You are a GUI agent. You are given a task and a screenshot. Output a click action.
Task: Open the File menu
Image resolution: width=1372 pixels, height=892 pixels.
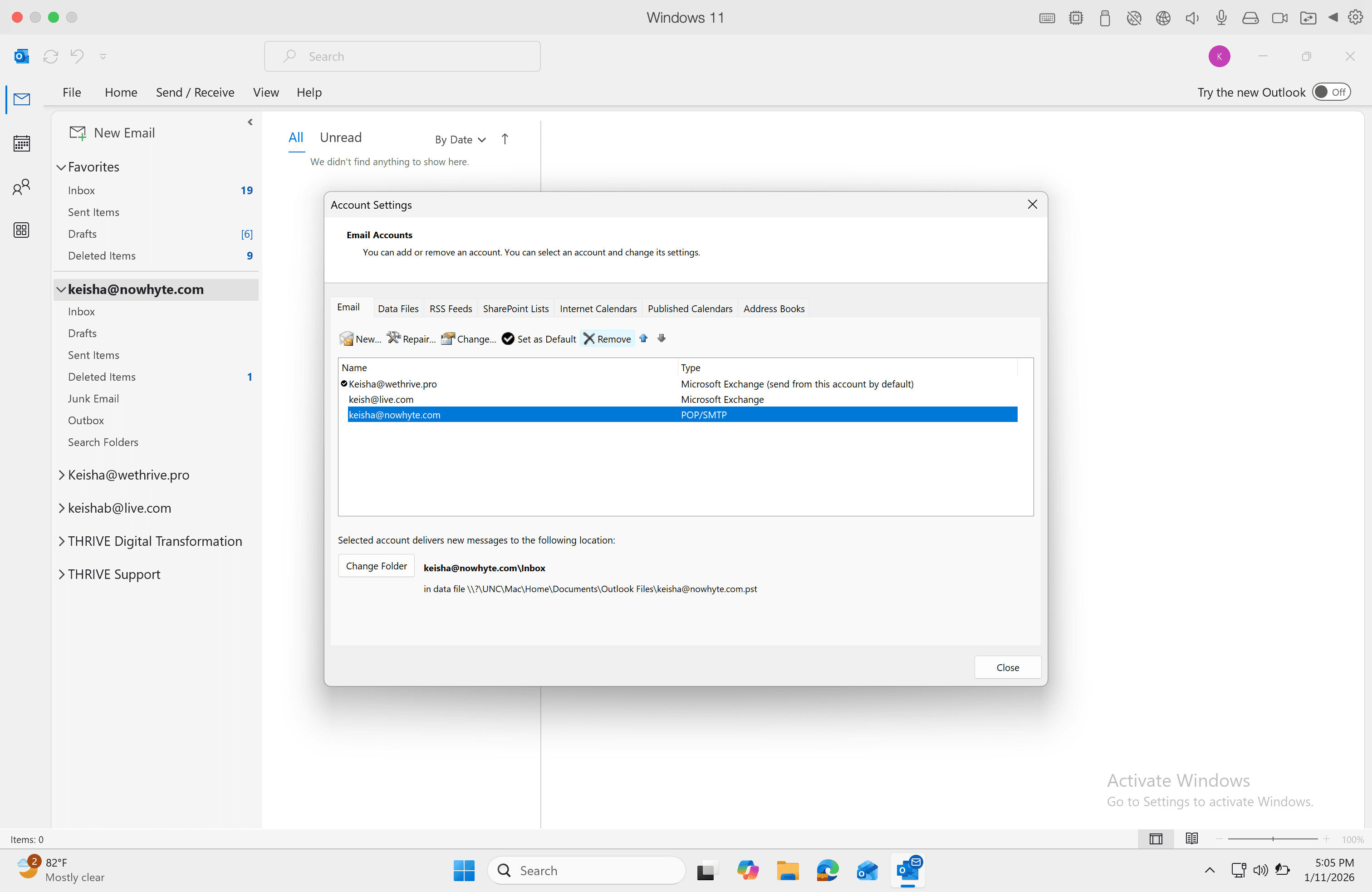click(x=72, y=92)
